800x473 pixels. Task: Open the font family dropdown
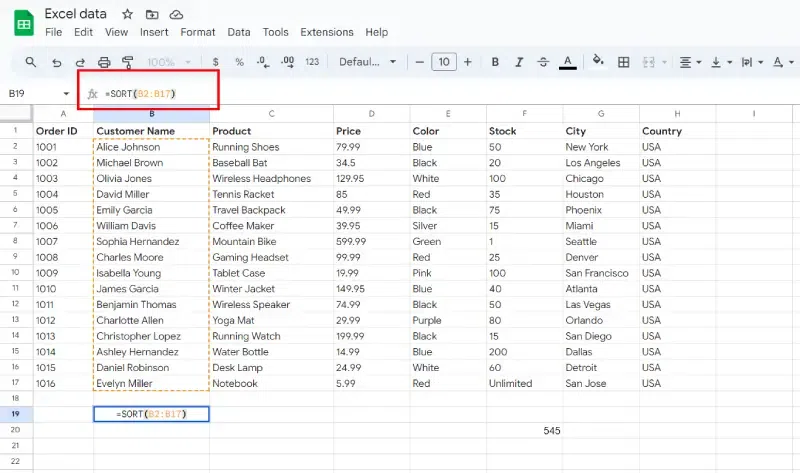tap(367, 62)
